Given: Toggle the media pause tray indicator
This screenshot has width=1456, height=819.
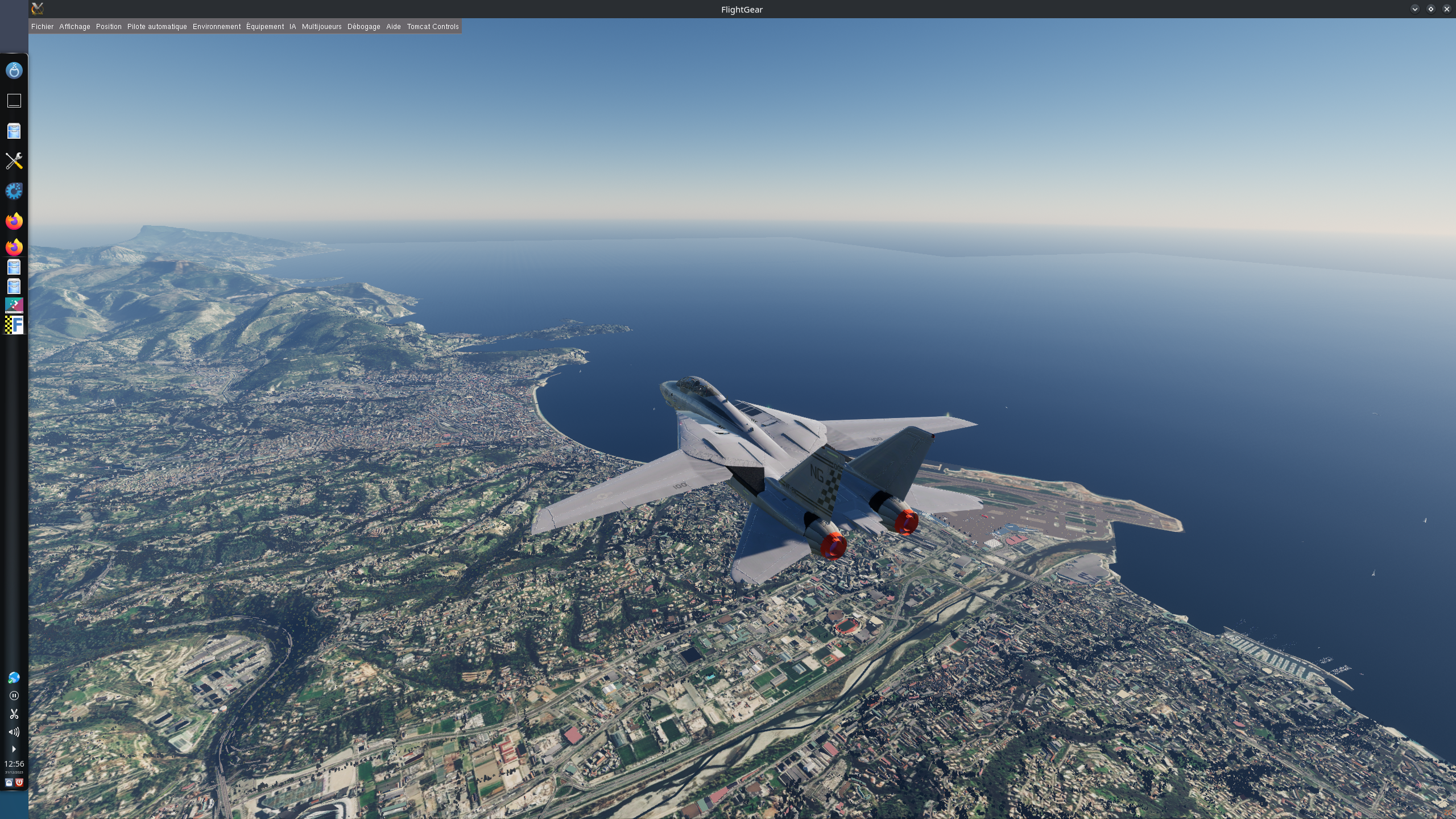Looking at the screenshot, I should 14,696.
